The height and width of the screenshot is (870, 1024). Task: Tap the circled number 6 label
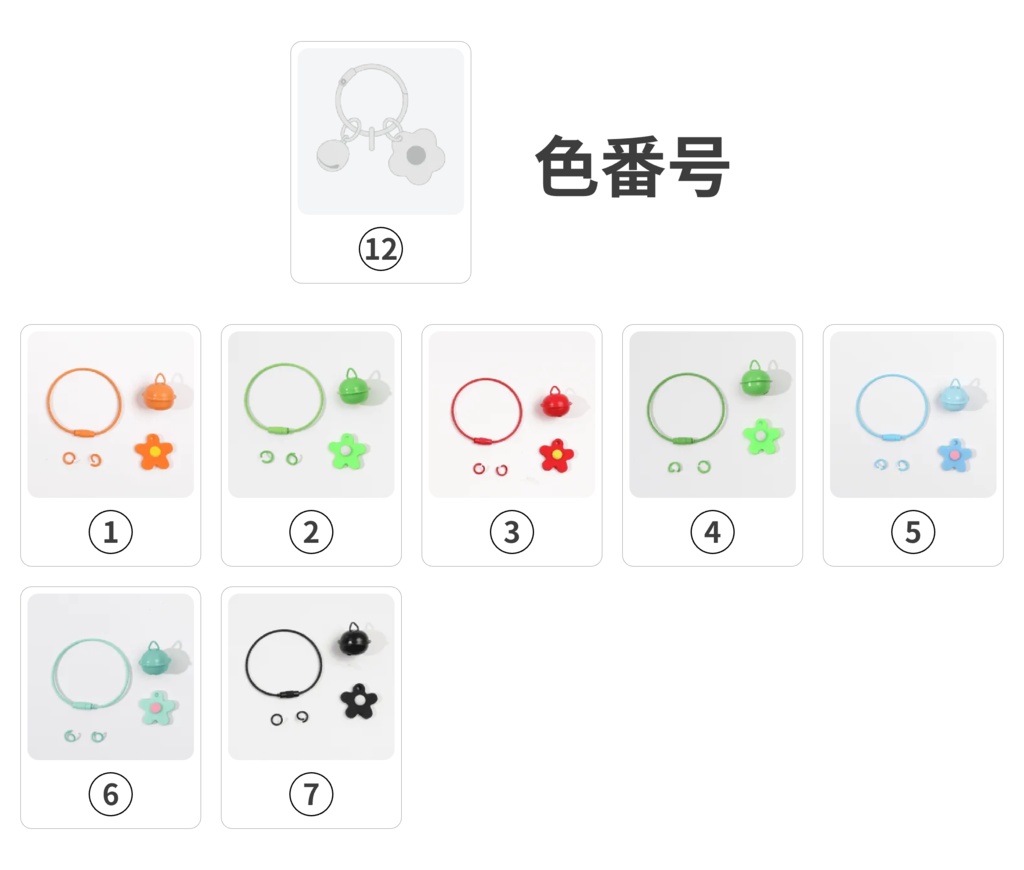(x=110, y=794)
